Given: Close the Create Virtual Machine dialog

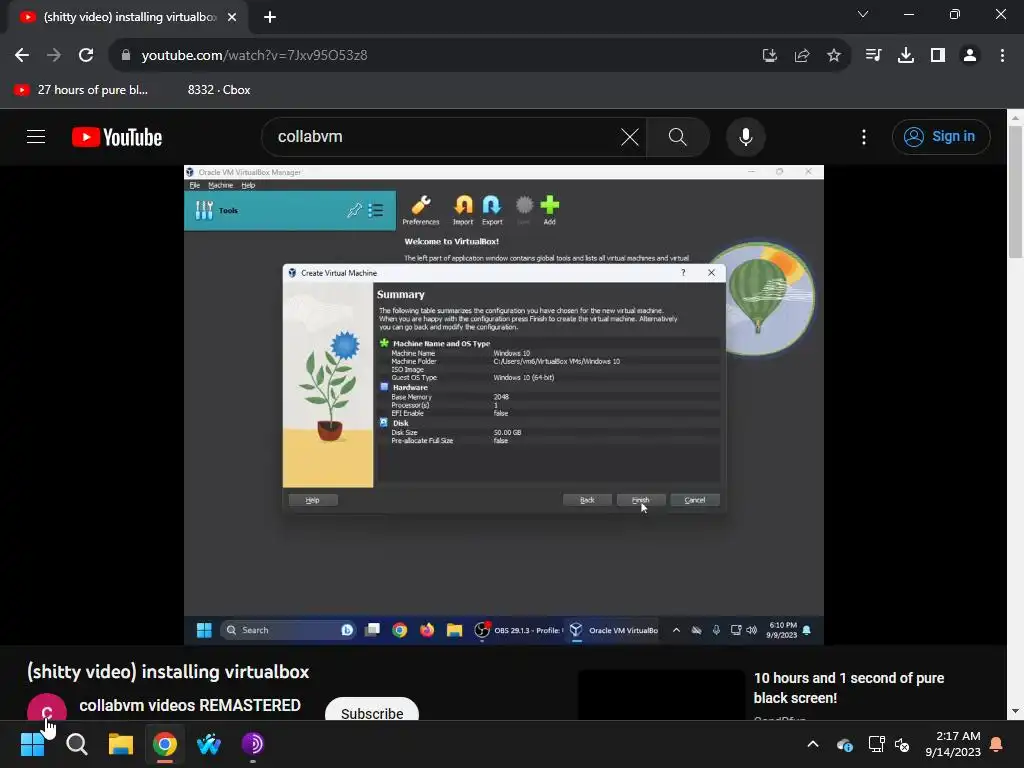Looking at the screenshot, I should click(x=711, y=273).
